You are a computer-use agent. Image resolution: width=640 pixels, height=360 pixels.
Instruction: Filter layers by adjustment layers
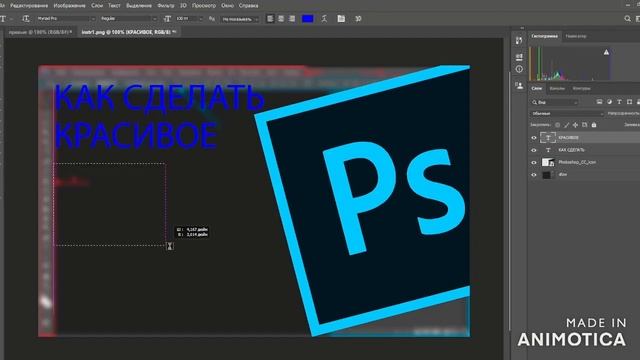pos(609,102)
